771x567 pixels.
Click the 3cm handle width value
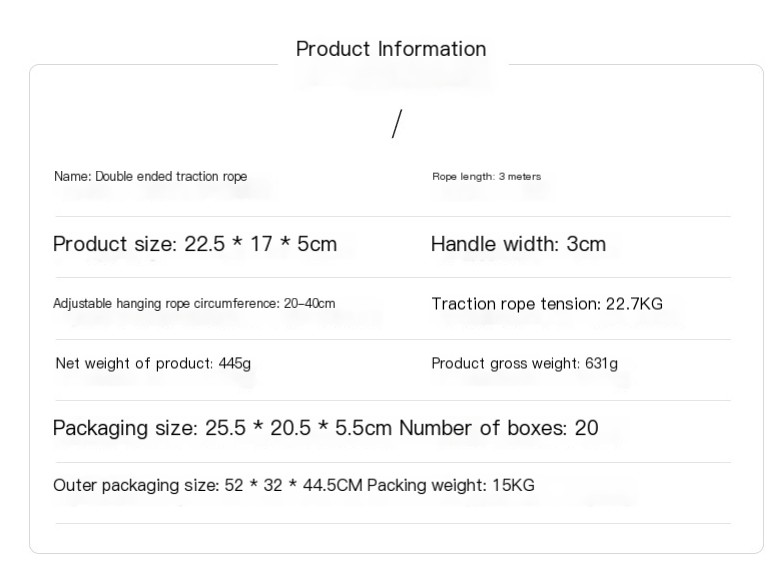(586, 244)
